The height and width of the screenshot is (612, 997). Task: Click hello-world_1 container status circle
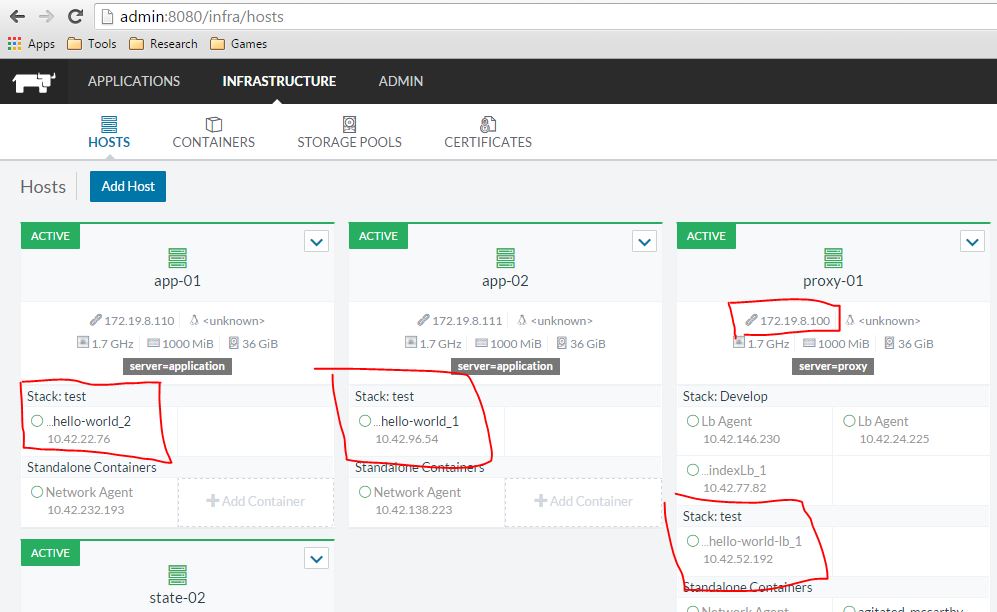[365, 421]
